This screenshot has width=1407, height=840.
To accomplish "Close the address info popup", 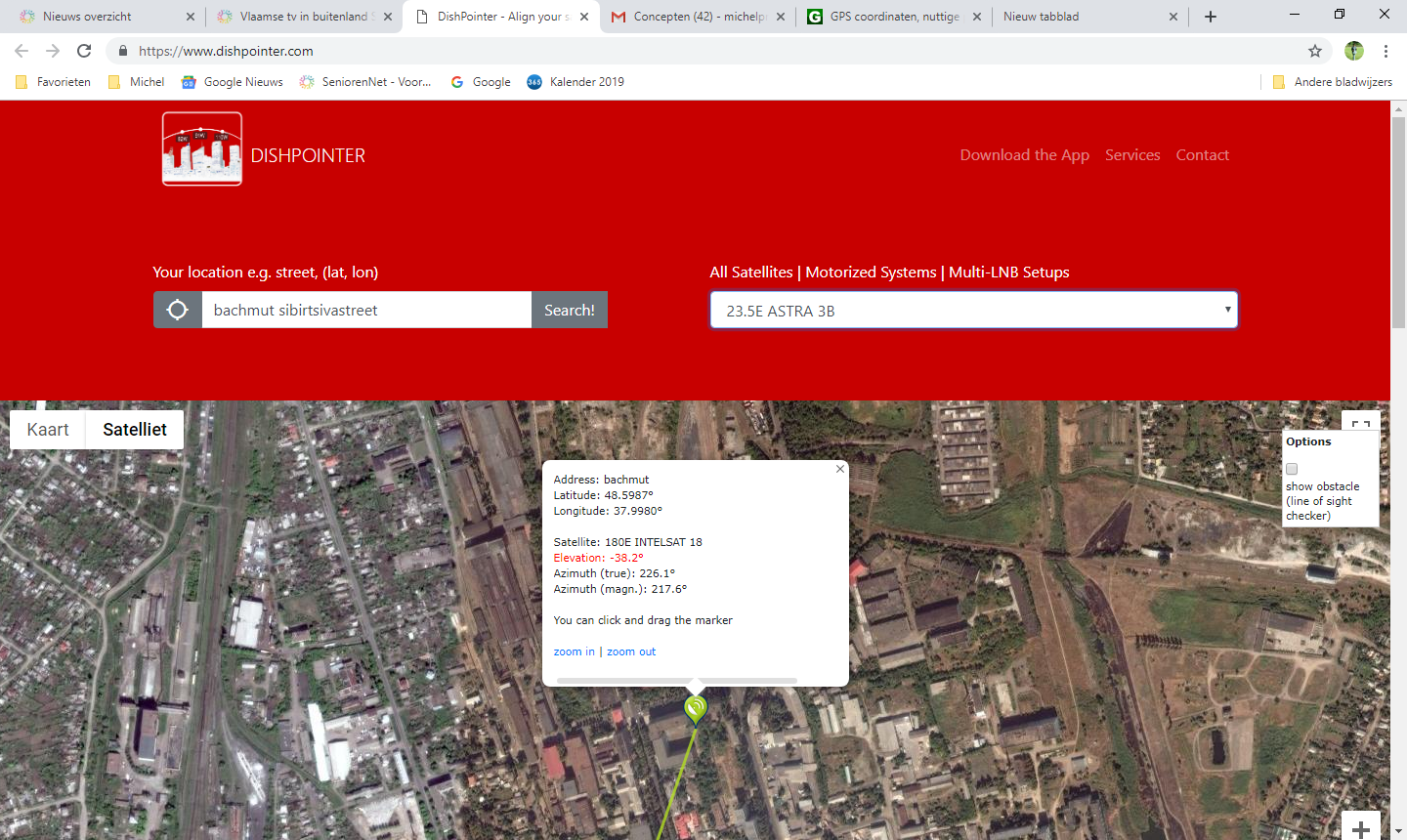I will click(x=839, y=469).
